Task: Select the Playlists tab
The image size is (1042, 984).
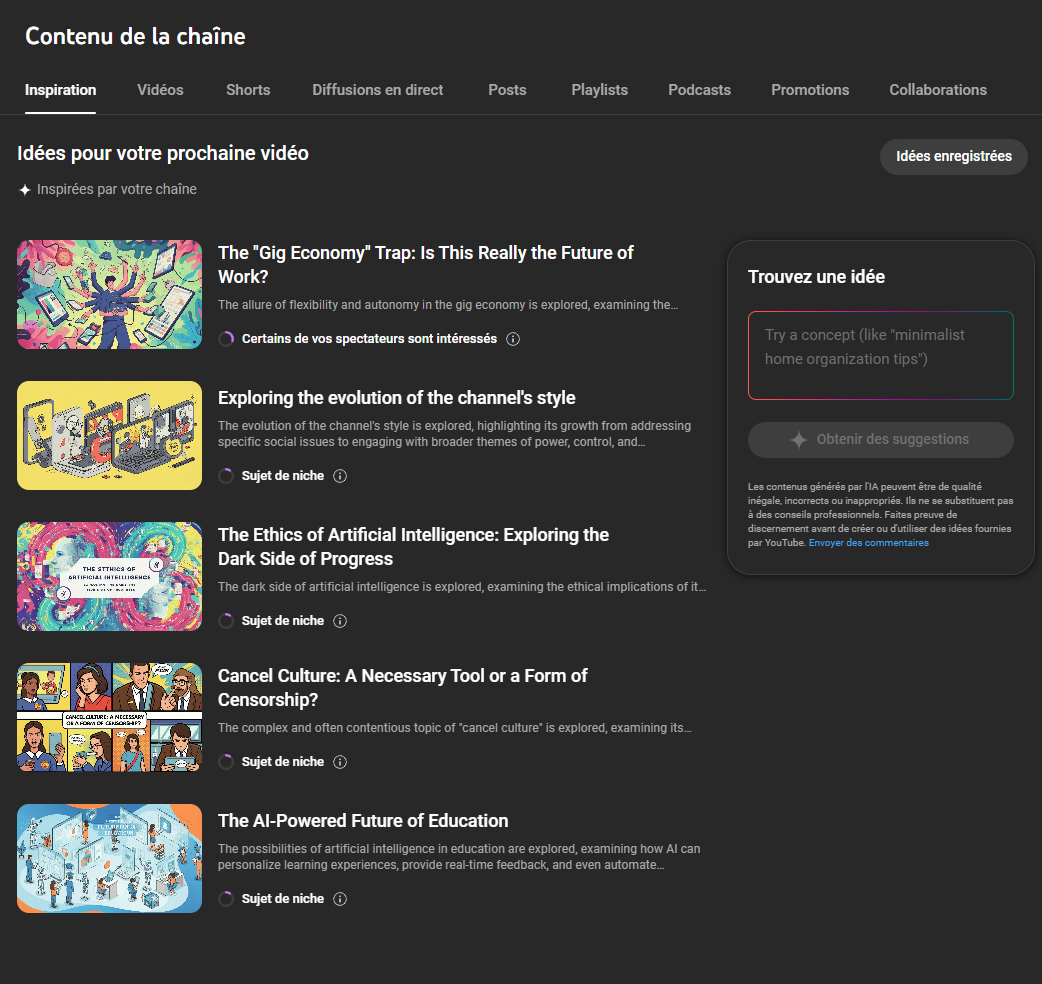Action: pyautogui.click(x=599, y=90)
